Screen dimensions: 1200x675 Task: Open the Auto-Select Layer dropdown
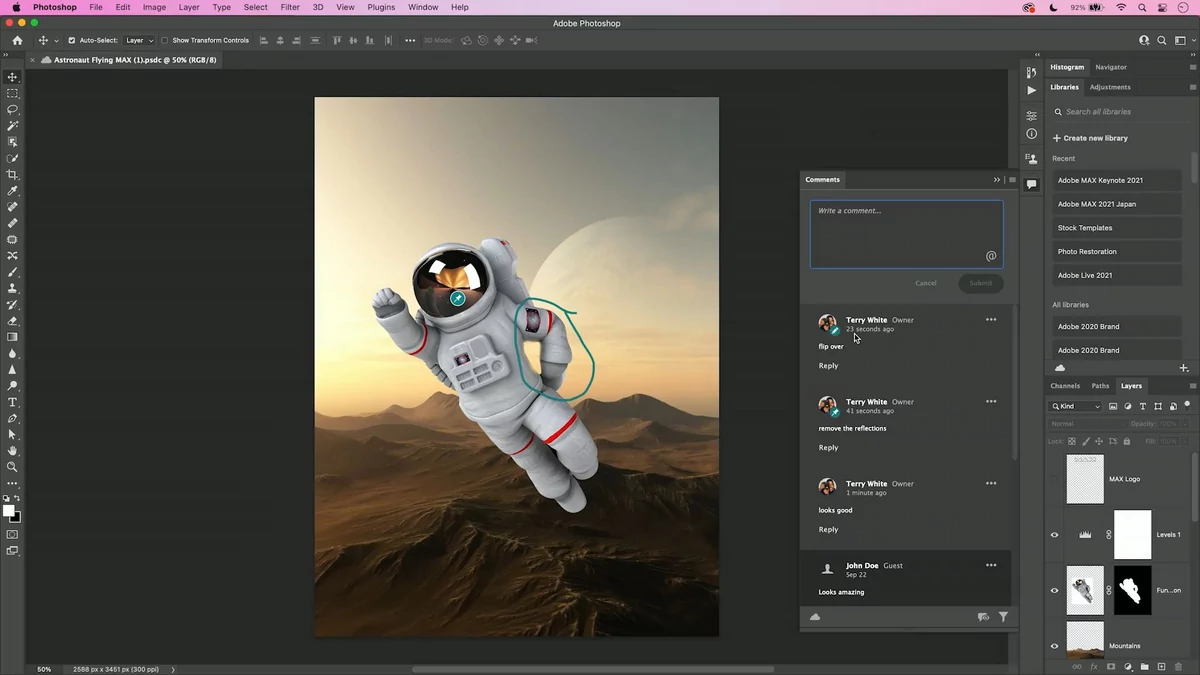pyautogui.click(x=138, y=41)
